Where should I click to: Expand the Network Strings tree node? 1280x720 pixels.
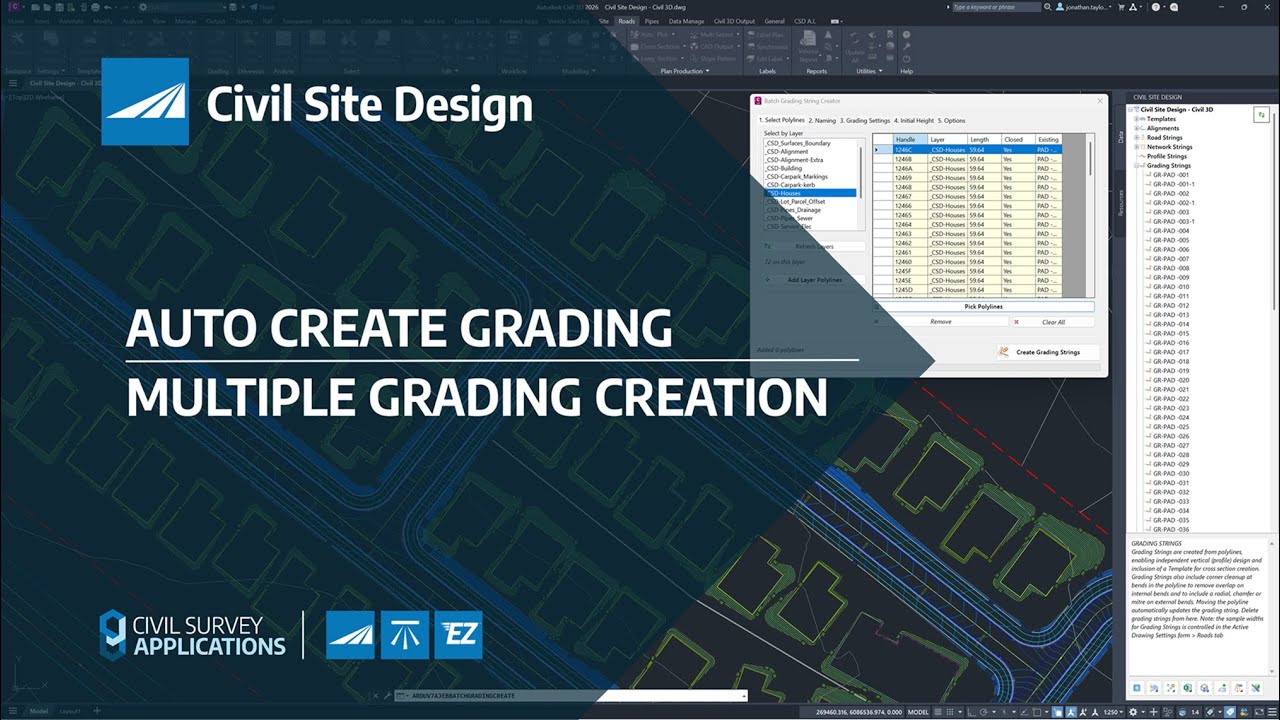click(x=1136, y=147)
